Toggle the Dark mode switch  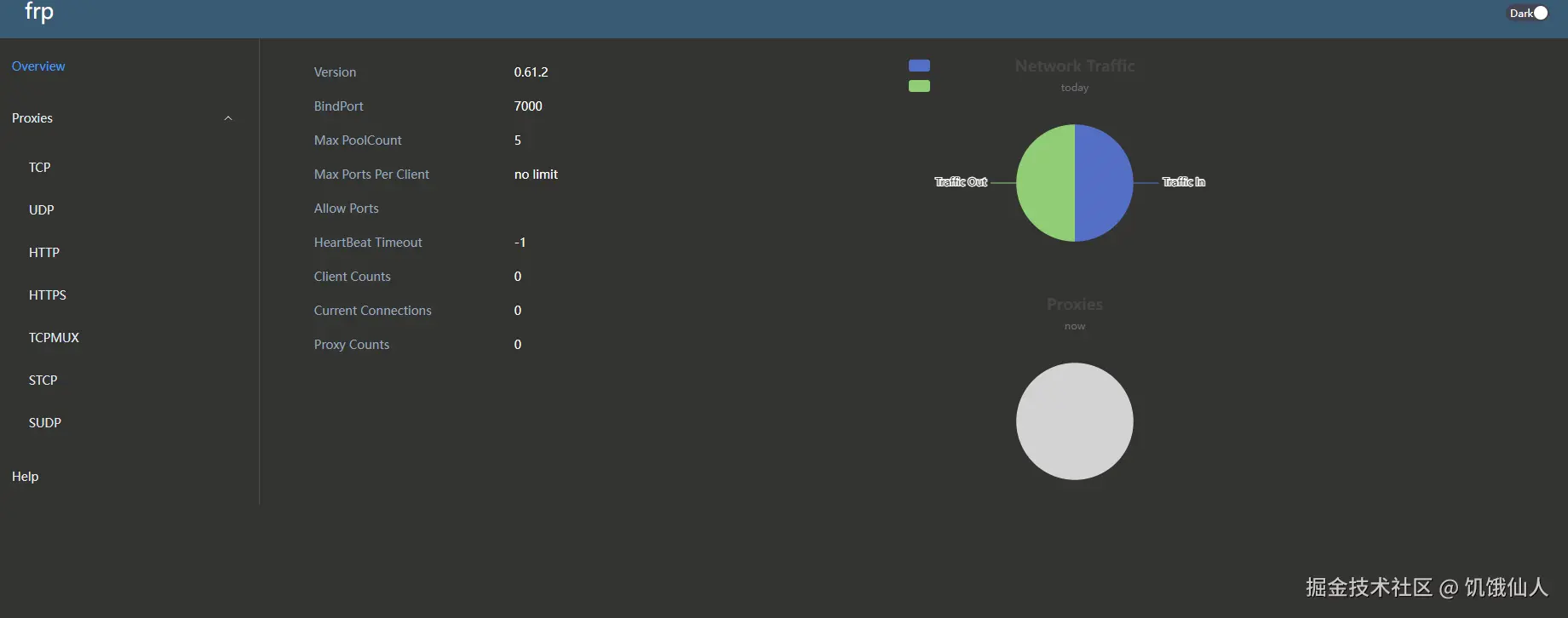pyautogui.click(x=1528, y=13)
